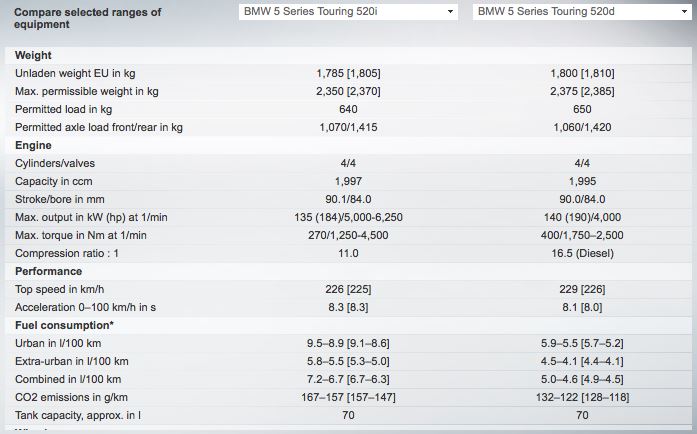Click the stroke/bore value 90.1/84.0
The height and width of the screenshot is (434, 697).
click(x=348, y=199)
